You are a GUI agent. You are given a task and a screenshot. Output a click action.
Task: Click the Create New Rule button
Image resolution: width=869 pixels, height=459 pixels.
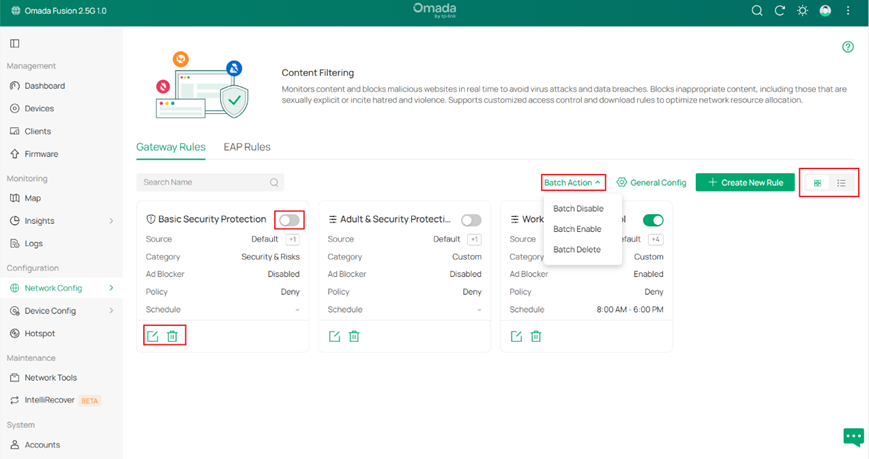745,182
